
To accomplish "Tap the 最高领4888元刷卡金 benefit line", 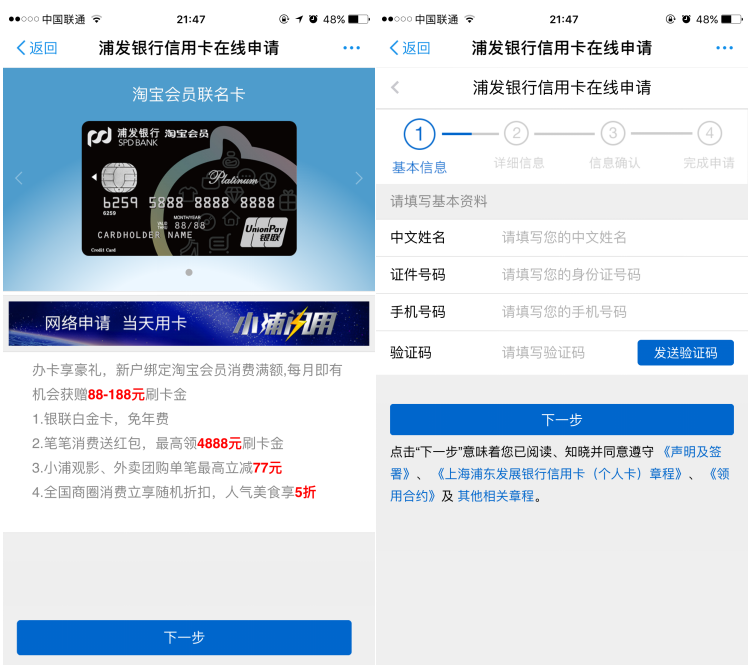I will (219, 443).
